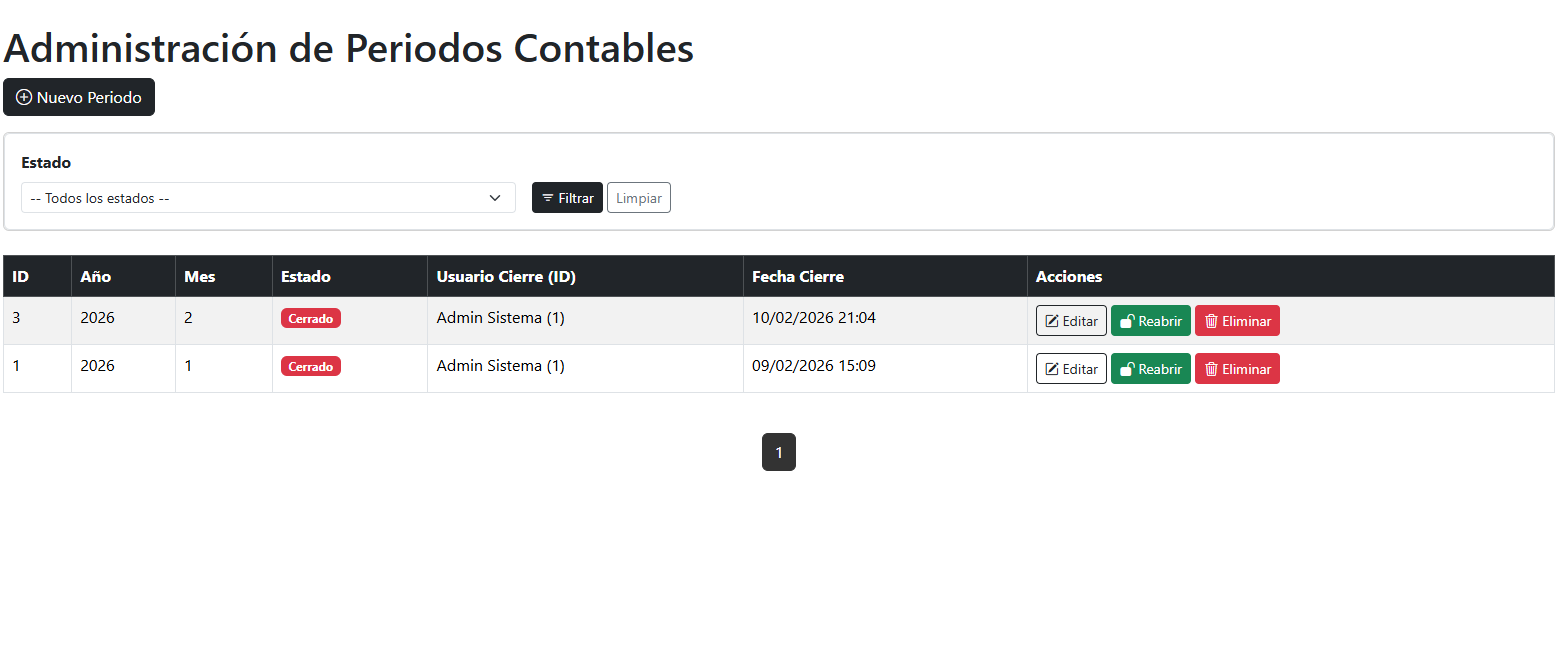This screenshot has height=648, width=1559.
Task: Click the Cerrado badge for month 1
Action: pyautogui.click(x=311, y=367)
